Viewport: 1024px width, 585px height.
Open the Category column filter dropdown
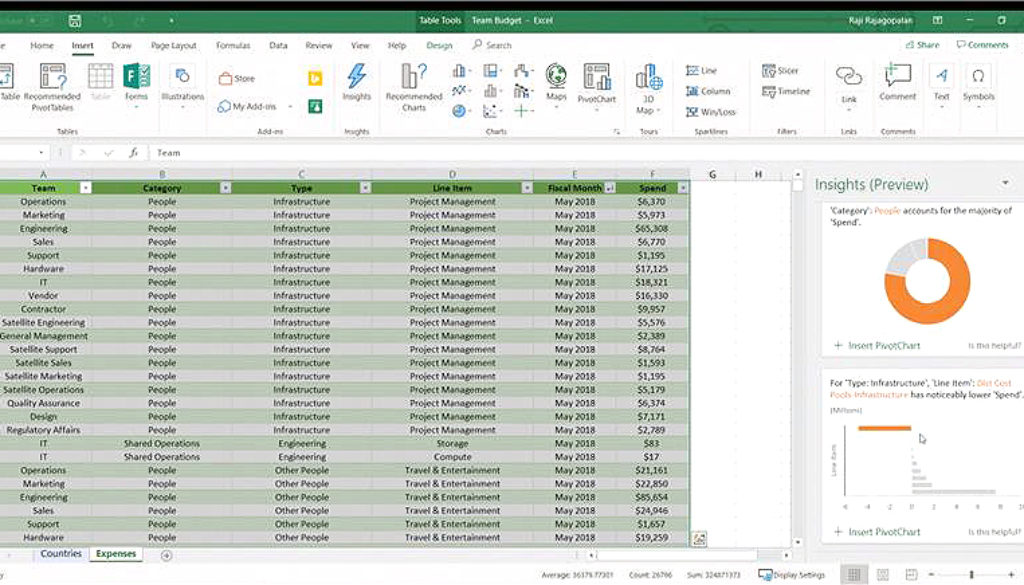coord(225,188)
